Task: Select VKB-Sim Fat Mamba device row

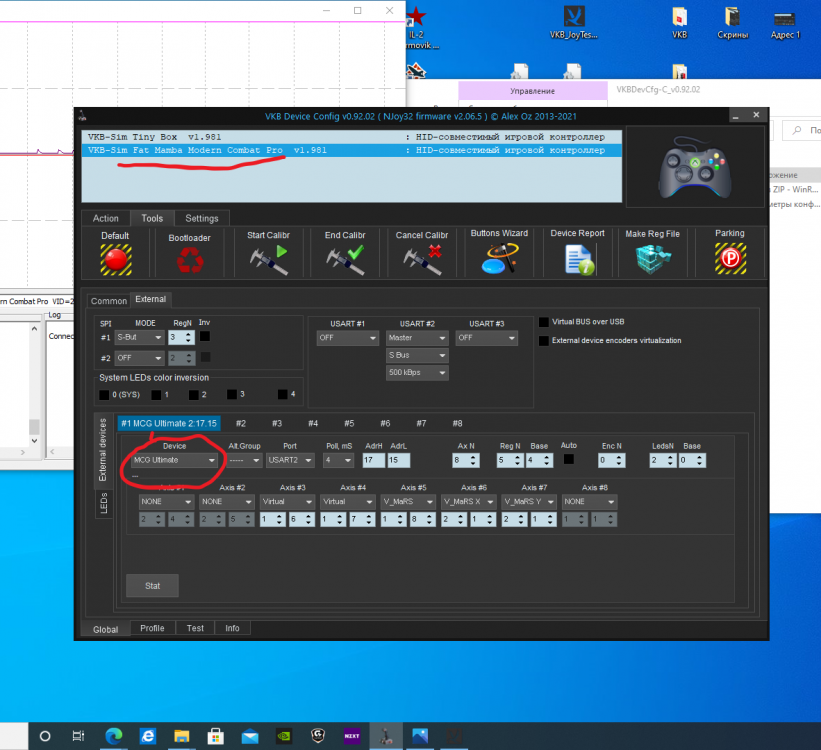Action: (x=351, y=150)
